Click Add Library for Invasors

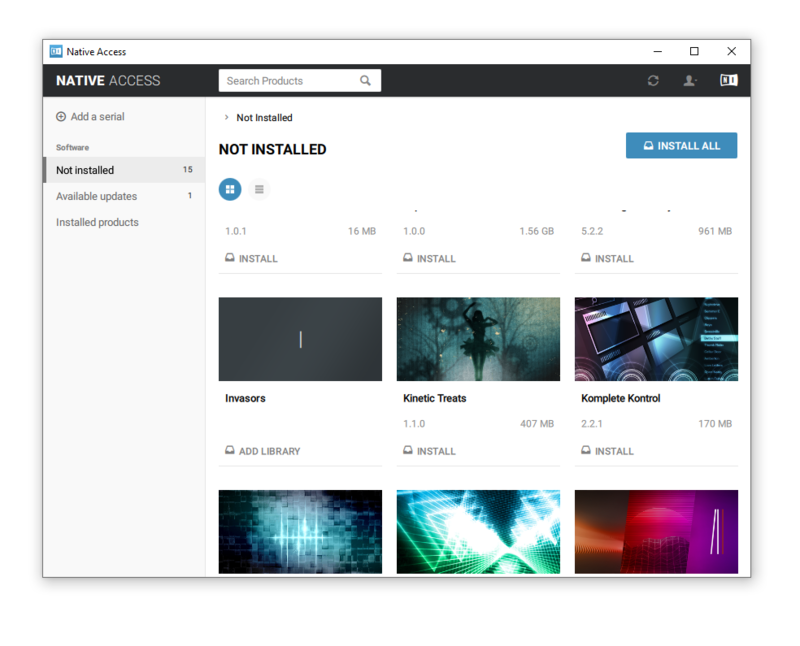(x=263, y=451)
